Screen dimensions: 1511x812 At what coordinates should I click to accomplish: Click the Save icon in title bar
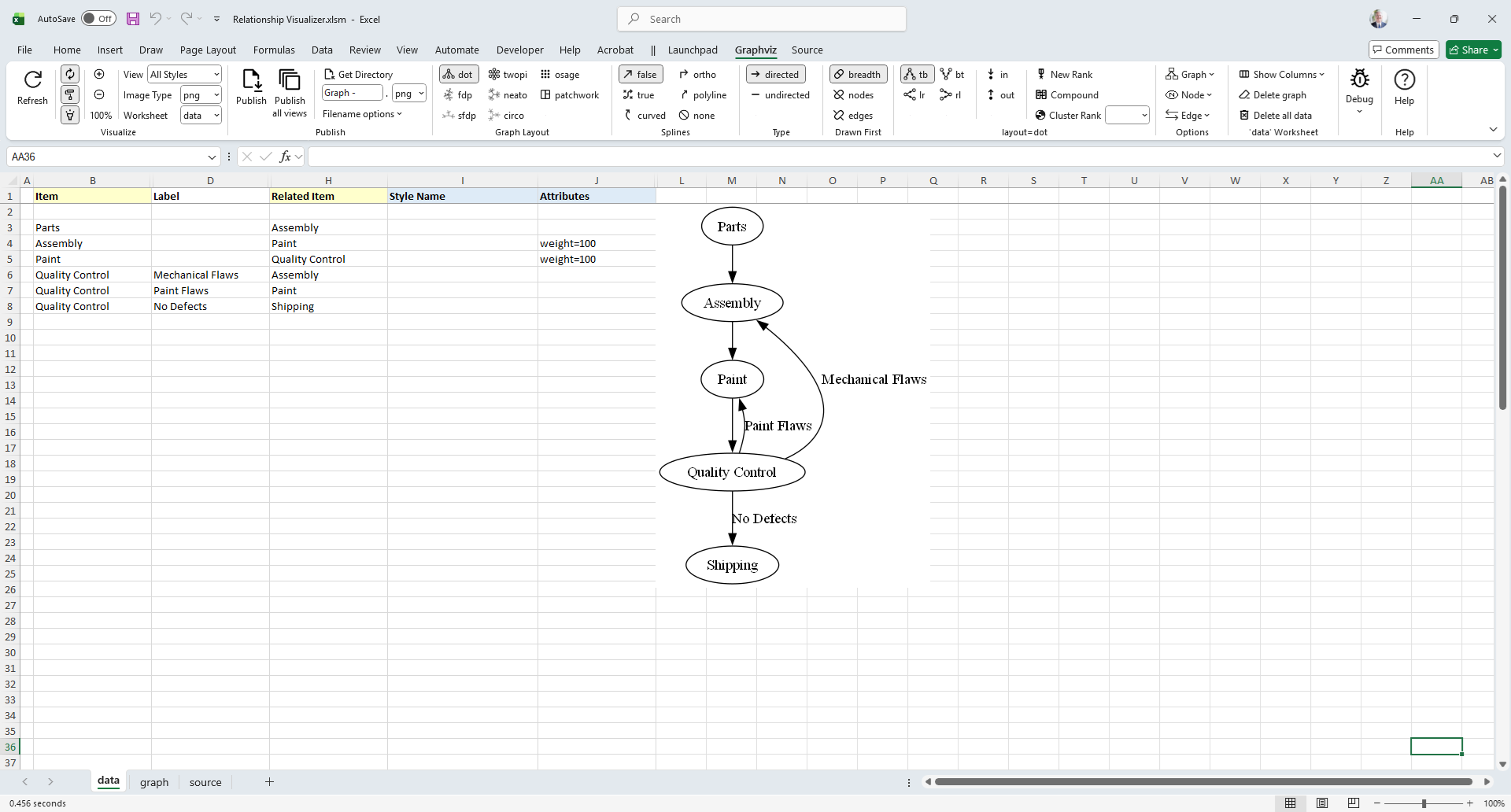pos(133,19)
